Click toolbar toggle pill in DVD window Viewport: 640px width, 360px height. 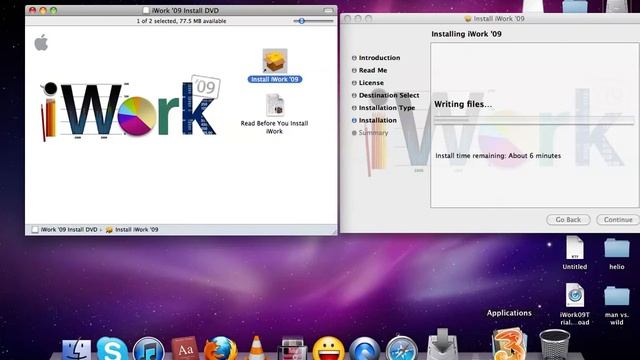[x=329, y=10]
